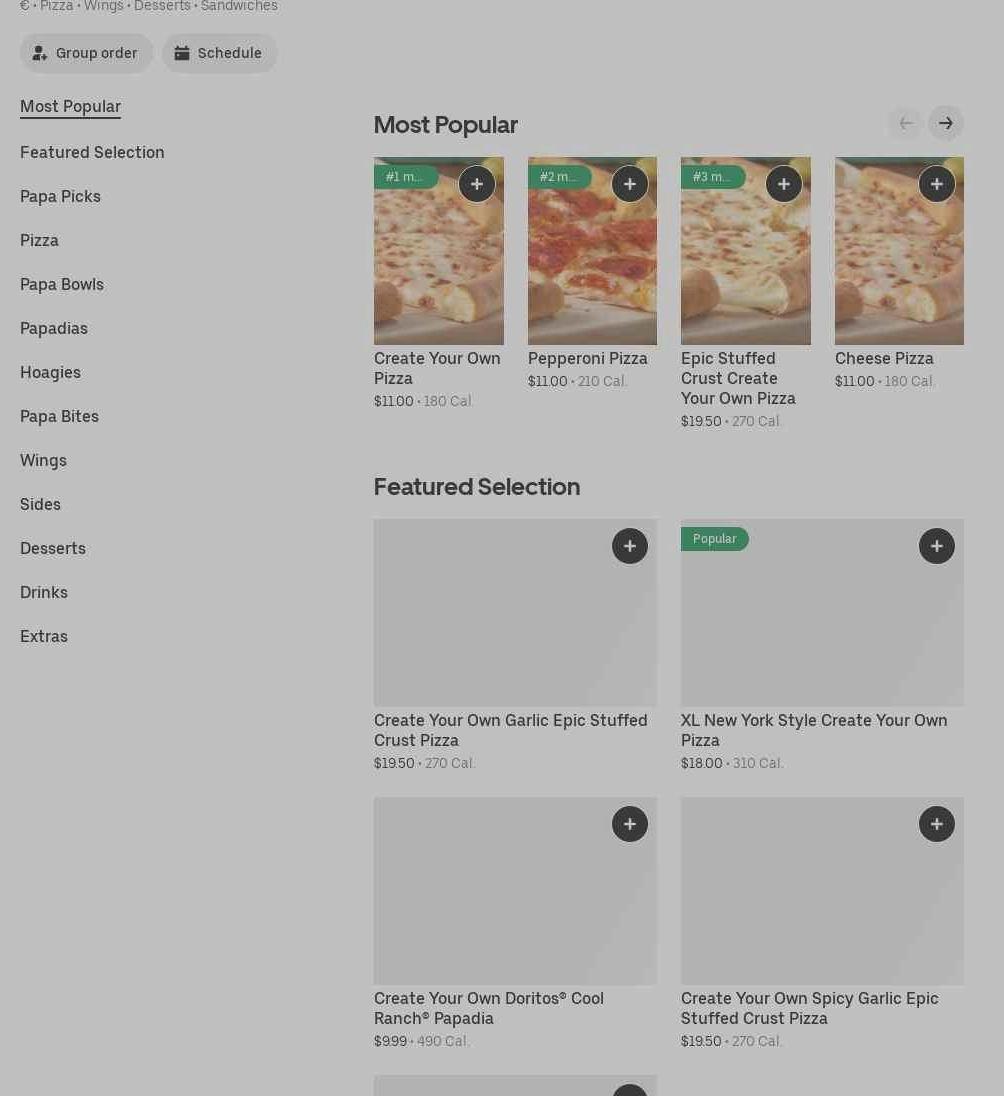Start a Group order
The width and height of the screenshot is (1004, 1096).
point(87,53)
